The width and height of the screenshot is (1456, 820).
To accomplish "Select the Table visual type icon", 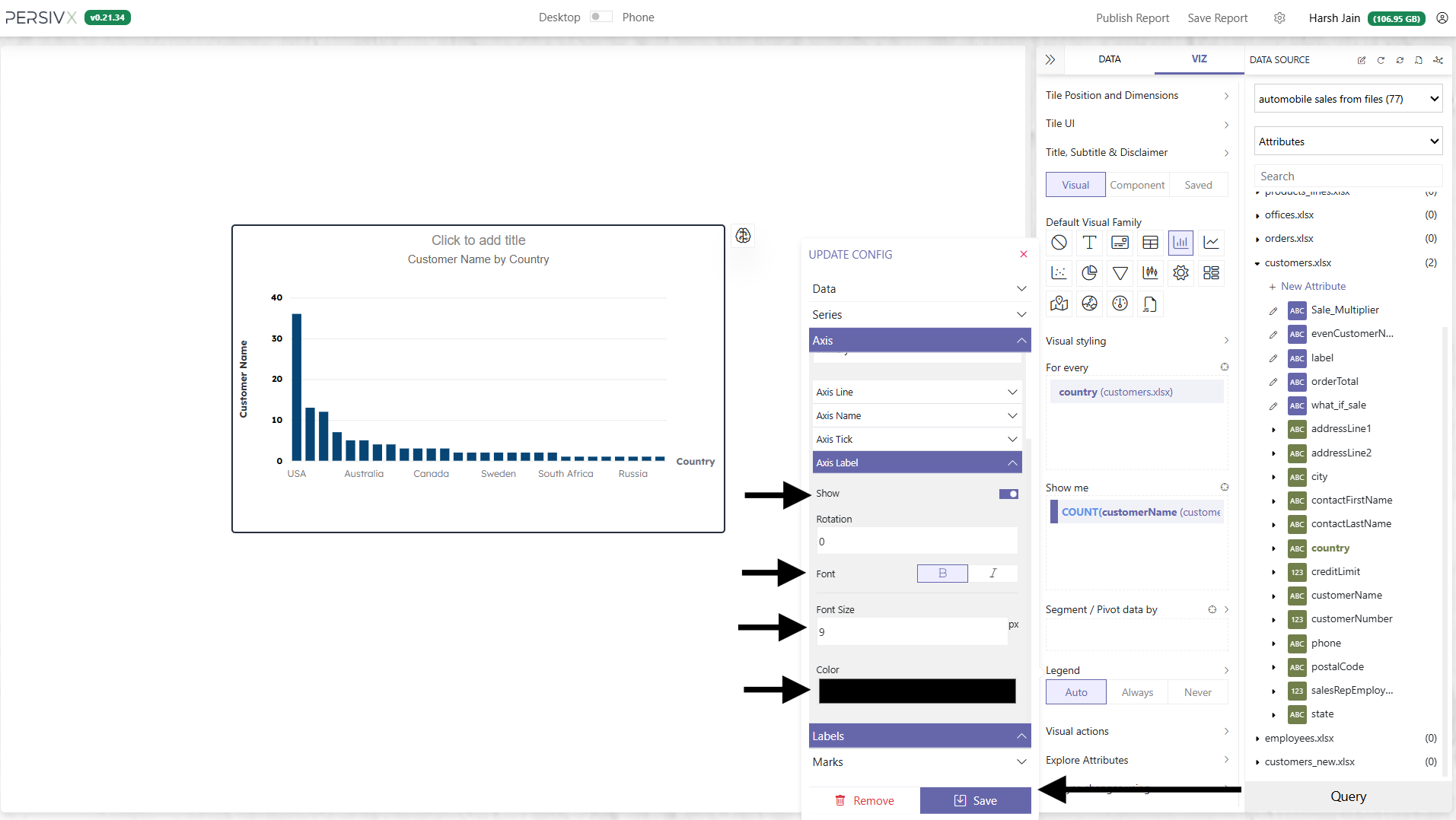I will 1150,243.
